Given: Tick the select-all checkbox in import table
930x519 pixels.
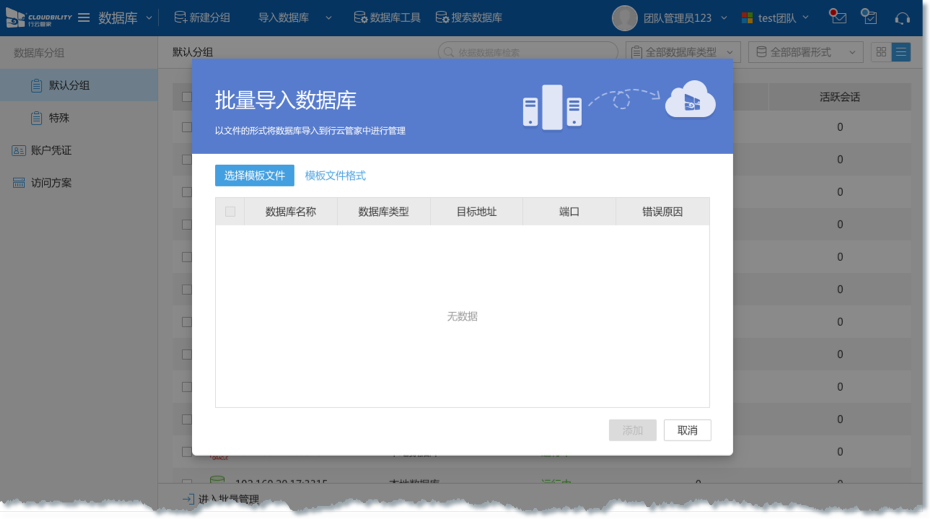Looking at the screenshot, I should [231, 212].
